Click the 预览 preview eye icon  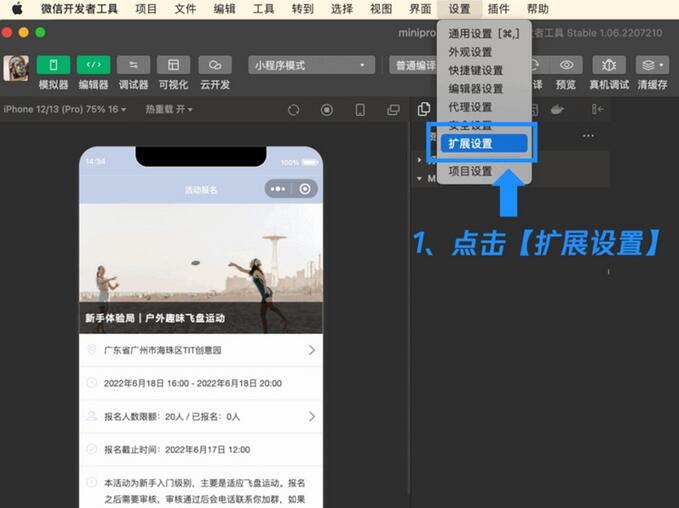[566, 65]
